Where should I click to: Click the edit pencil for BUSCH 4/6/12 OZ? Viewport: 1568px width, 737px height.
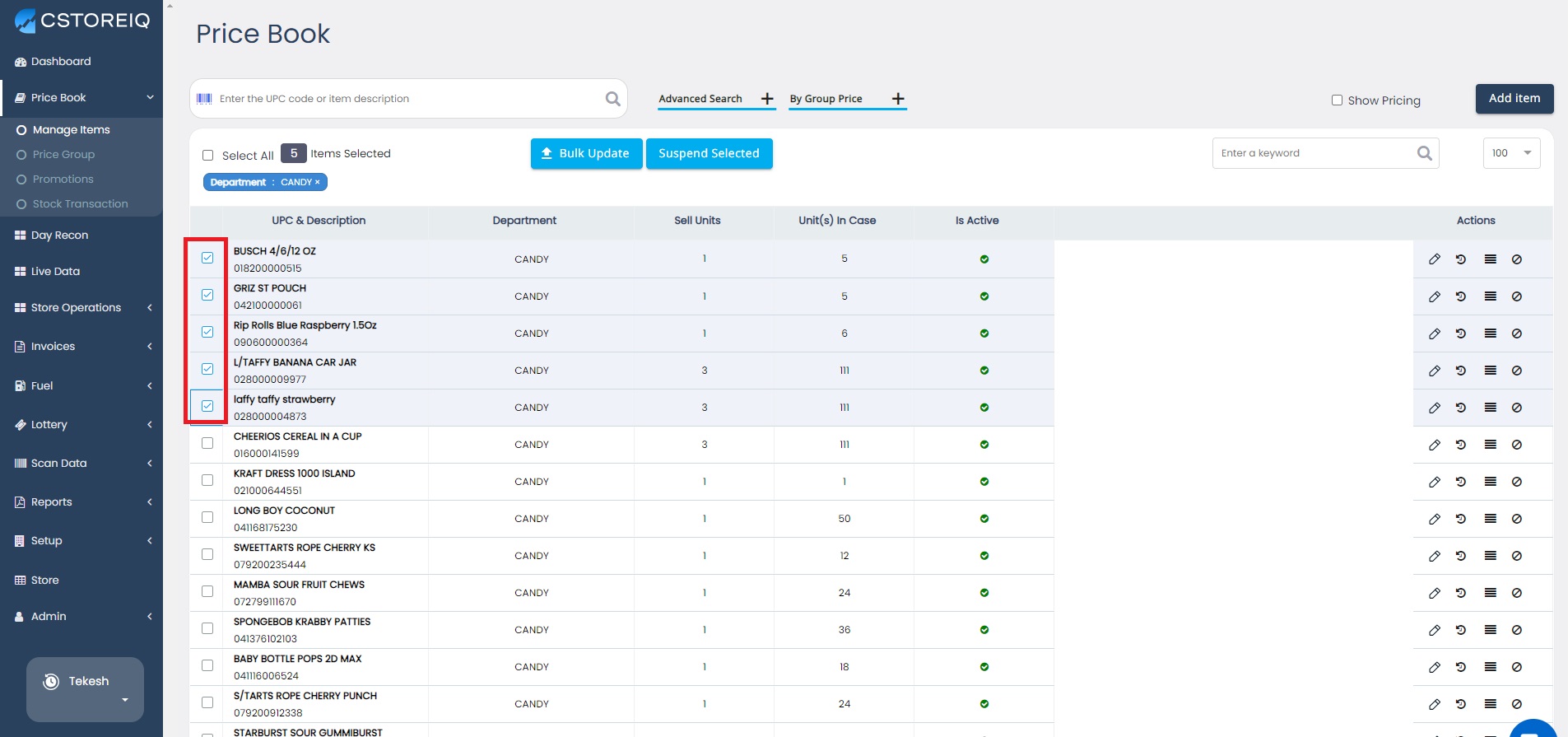click(1435, 259)
